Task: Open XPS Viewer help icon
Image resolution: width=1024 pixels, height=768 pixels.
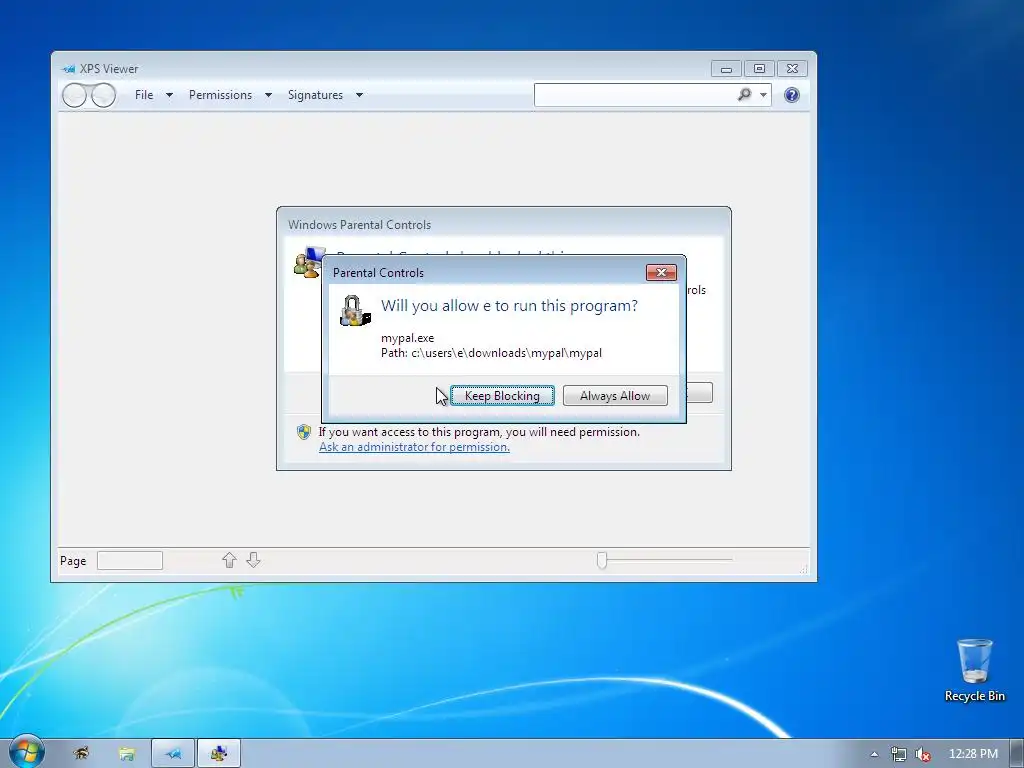Action: pyautogui.click(x=792, y=95)
